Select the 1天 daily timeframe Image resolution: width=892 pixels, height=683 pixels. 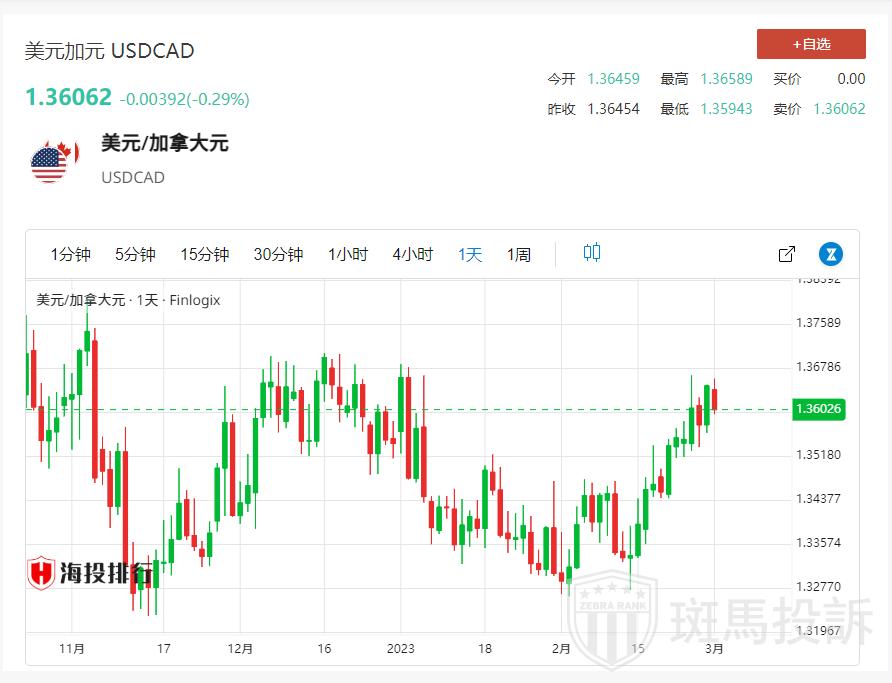click(470, 255)
